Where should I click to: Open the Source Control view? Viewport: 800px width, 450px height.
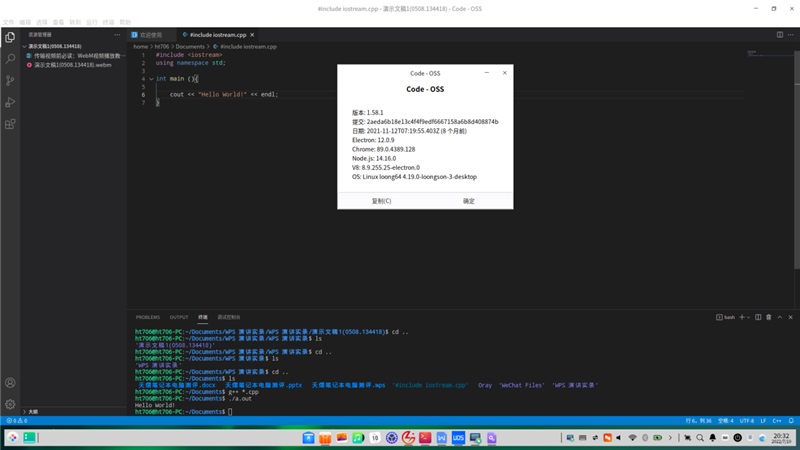coord(10,81)
